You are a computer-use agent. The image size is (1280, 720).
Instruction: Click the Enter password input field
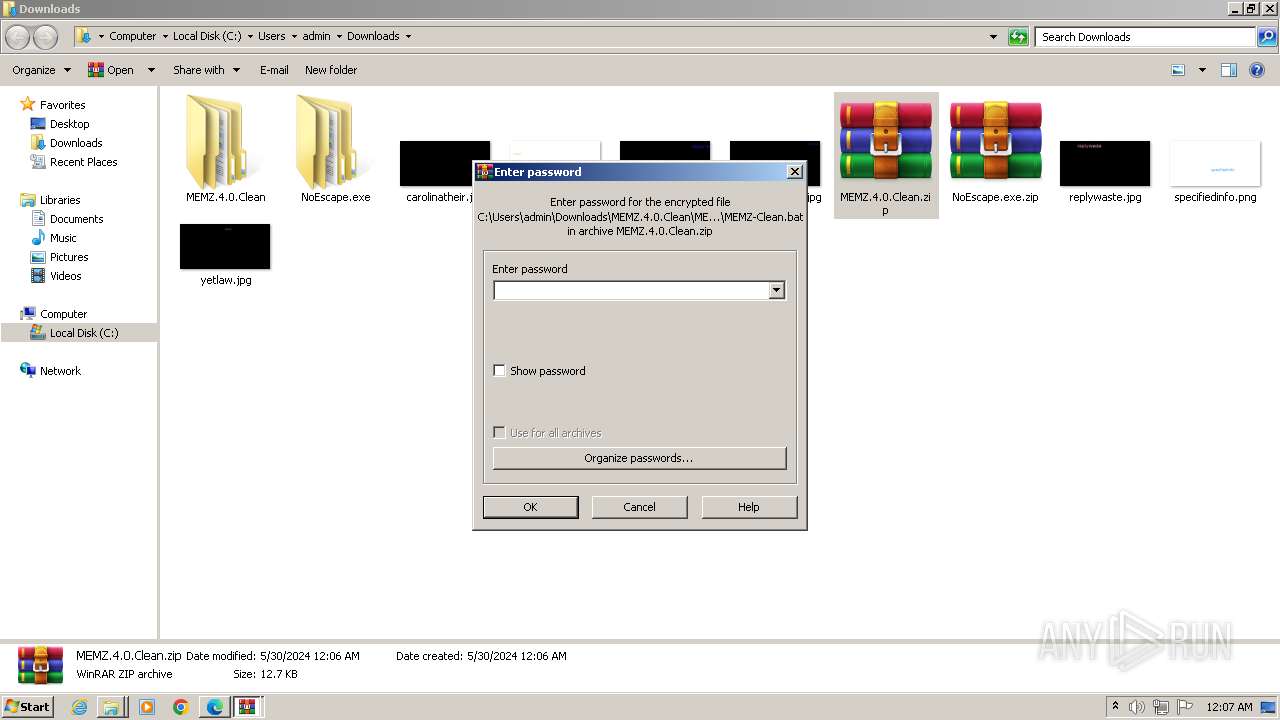630,290
